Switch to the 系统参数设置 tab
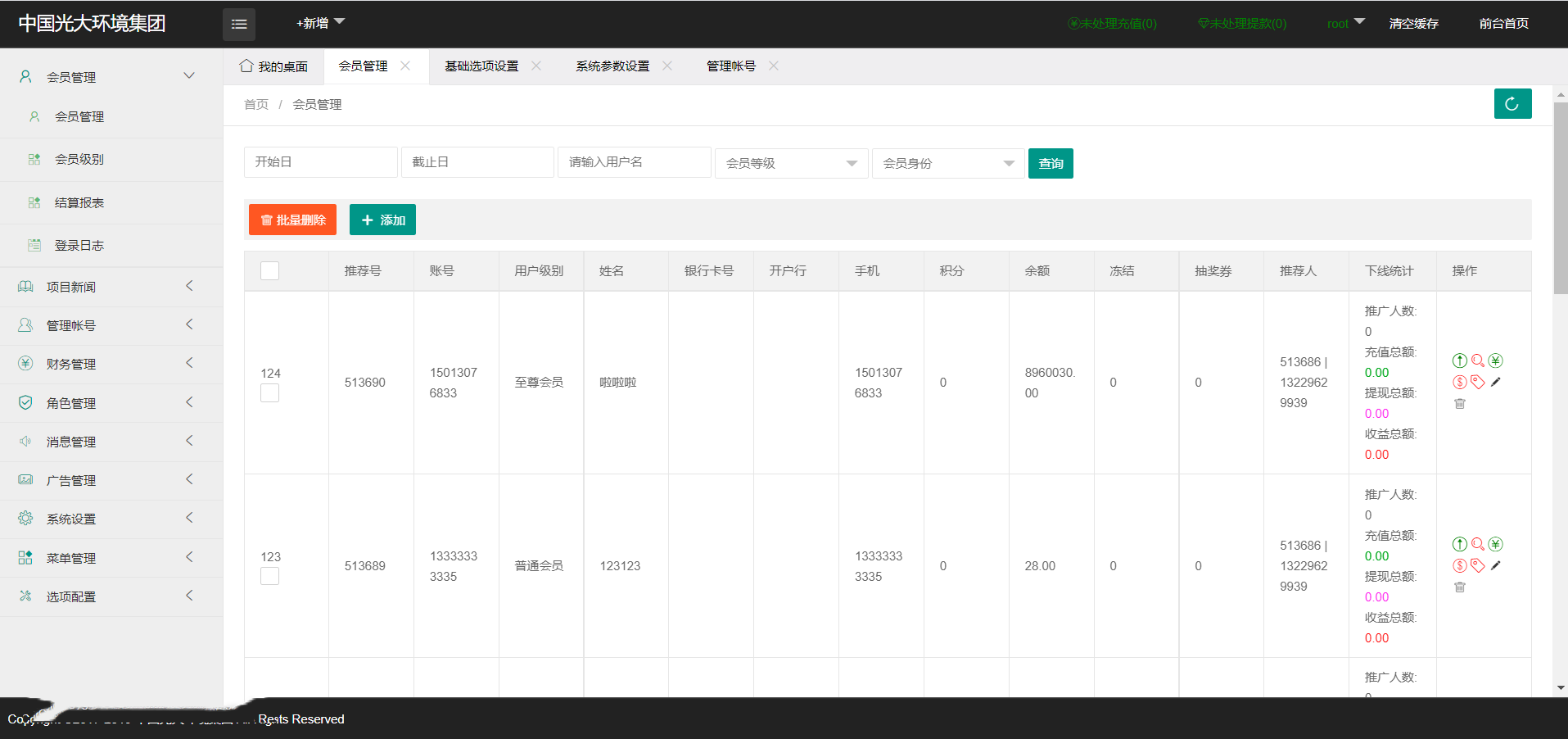Viewport: 1568px width, 739px height. 612,66
